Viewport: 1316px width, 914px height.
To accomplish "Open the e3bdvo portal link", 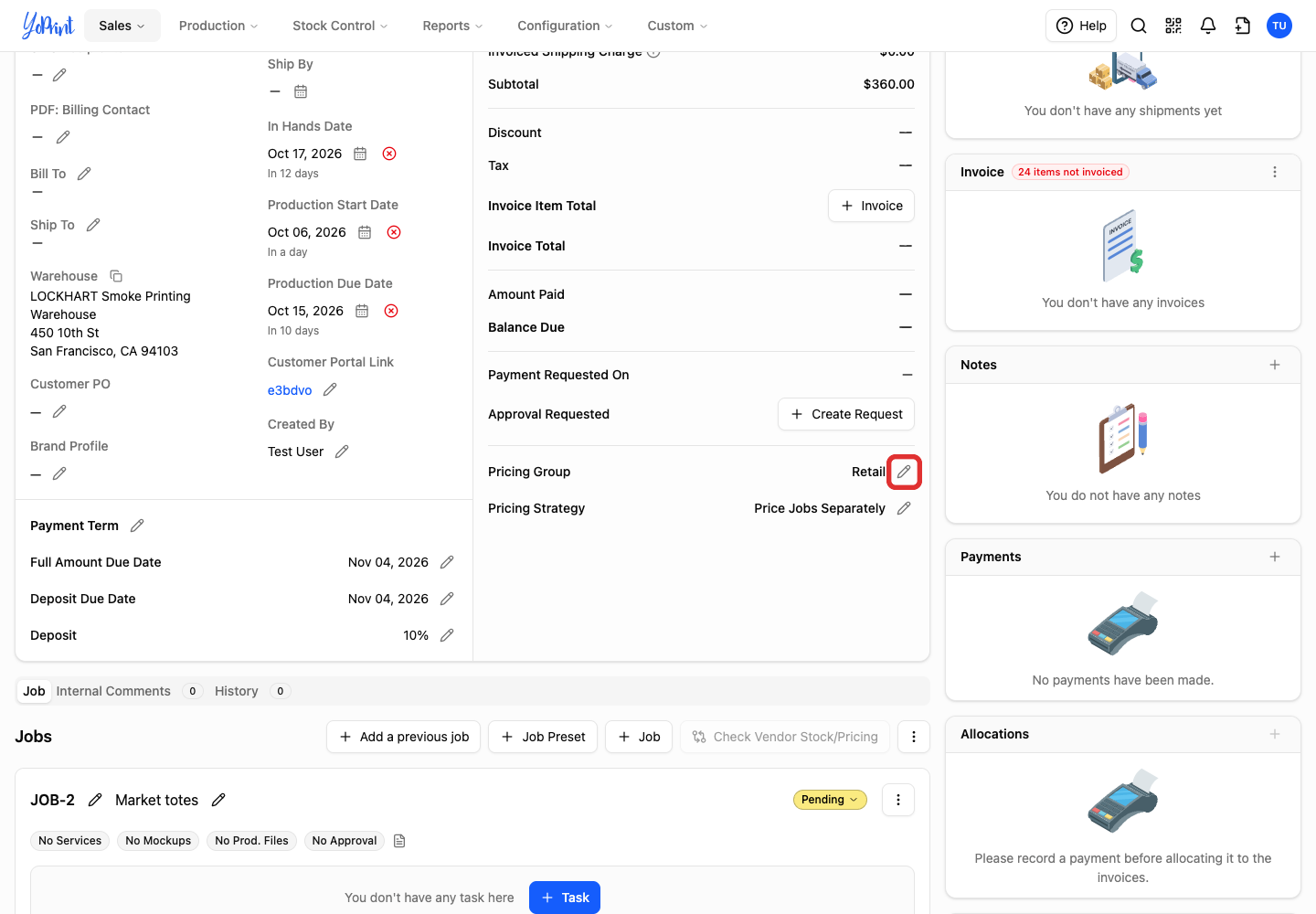I will click(290, 390).
